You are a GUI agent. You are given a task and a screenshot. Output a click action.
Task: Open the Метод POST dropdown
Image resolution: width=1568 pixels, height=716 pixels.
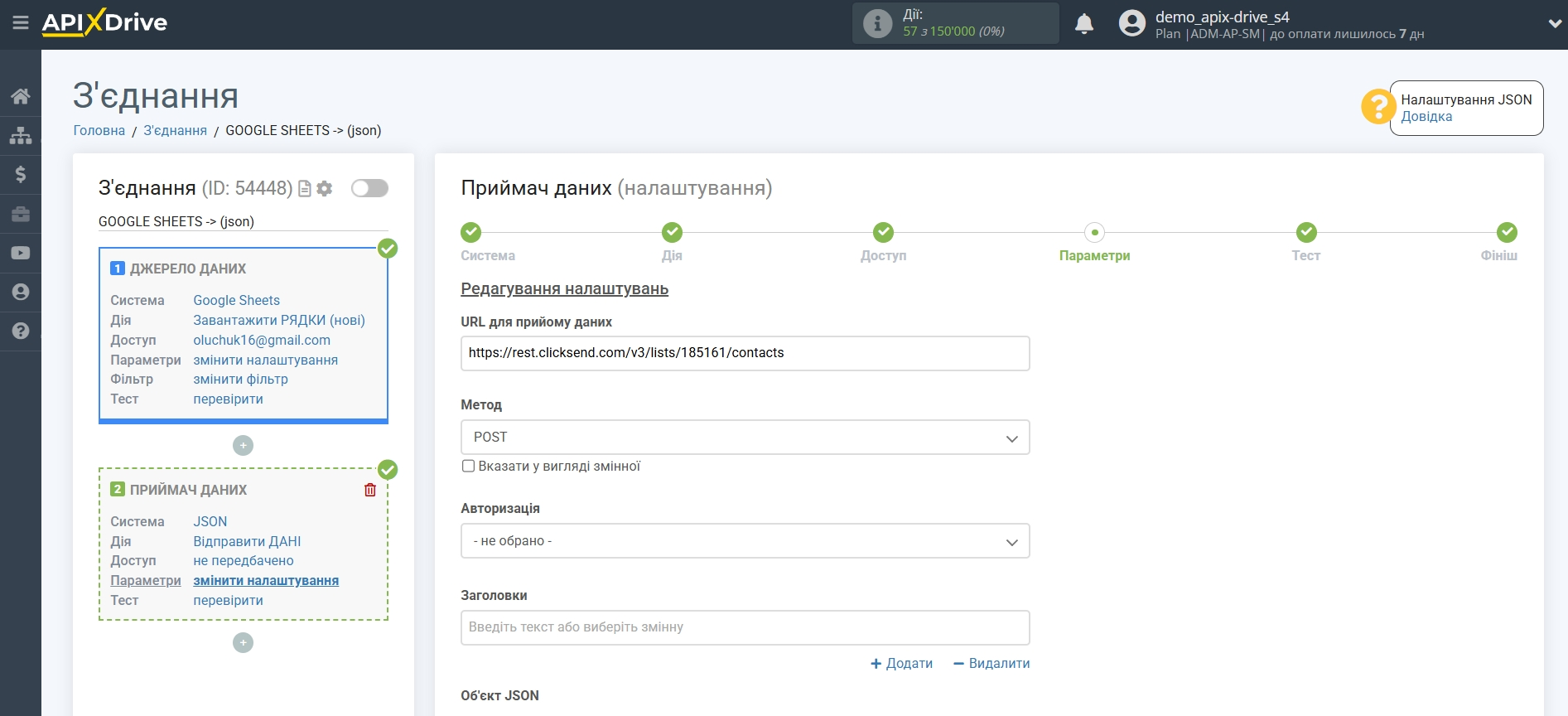coord(745,438)
